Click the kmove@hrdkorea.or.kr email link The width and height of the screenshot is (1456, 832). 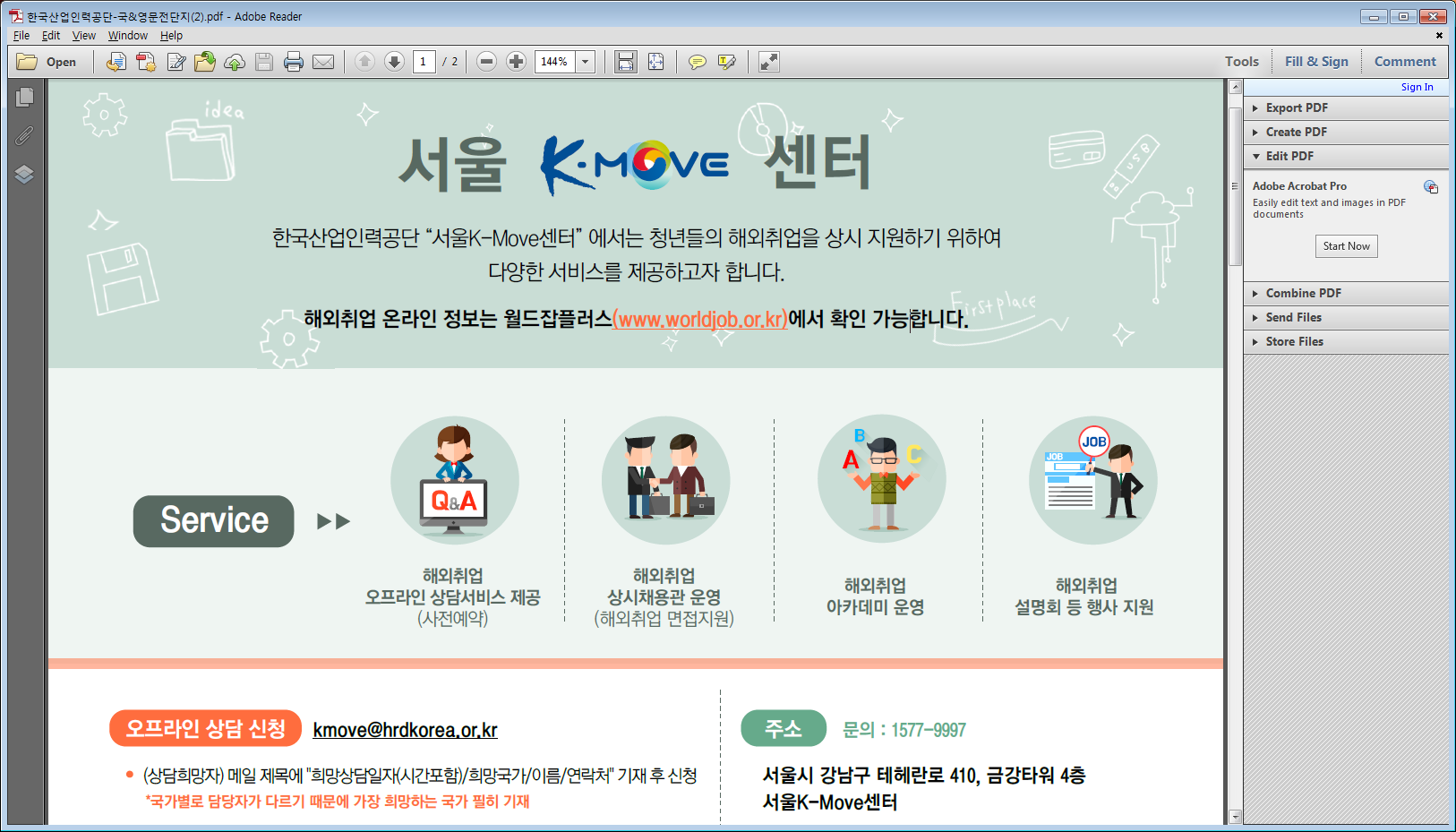coord(406,730)
